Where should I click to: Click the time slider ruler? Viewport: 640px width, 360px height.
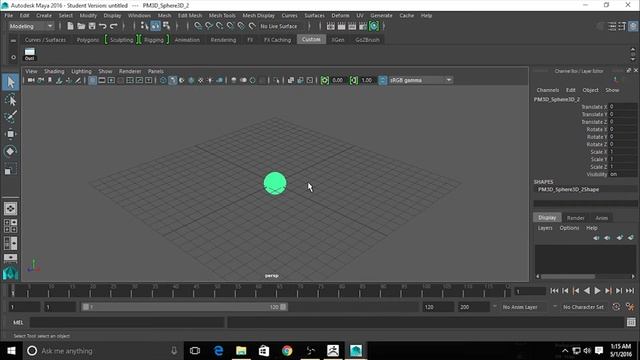(x=260, y=291)
